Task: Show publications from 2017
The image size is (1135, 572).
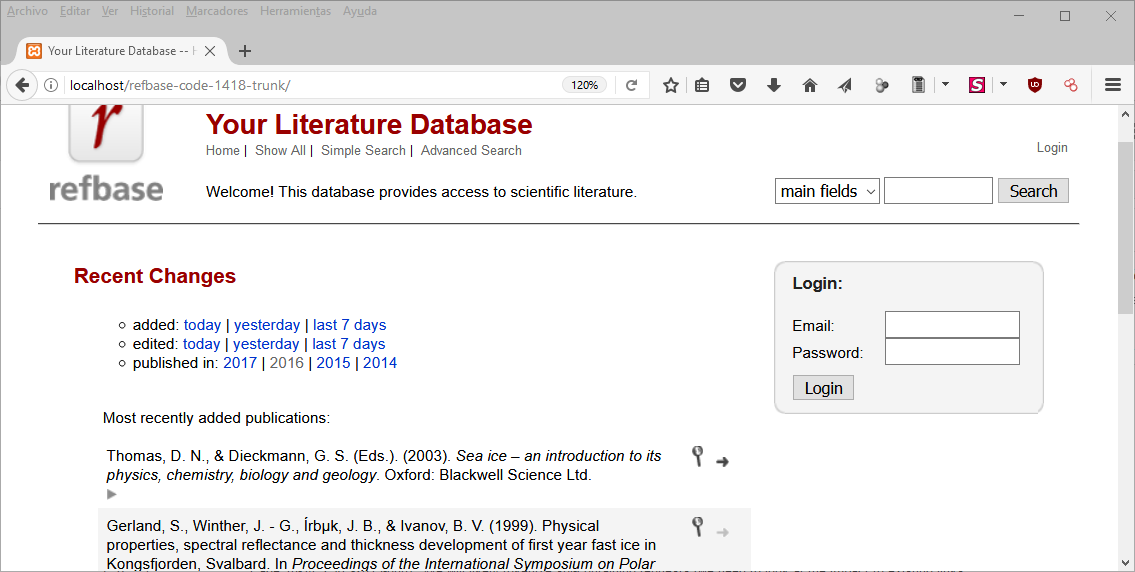Action: (x=240, y=362)
